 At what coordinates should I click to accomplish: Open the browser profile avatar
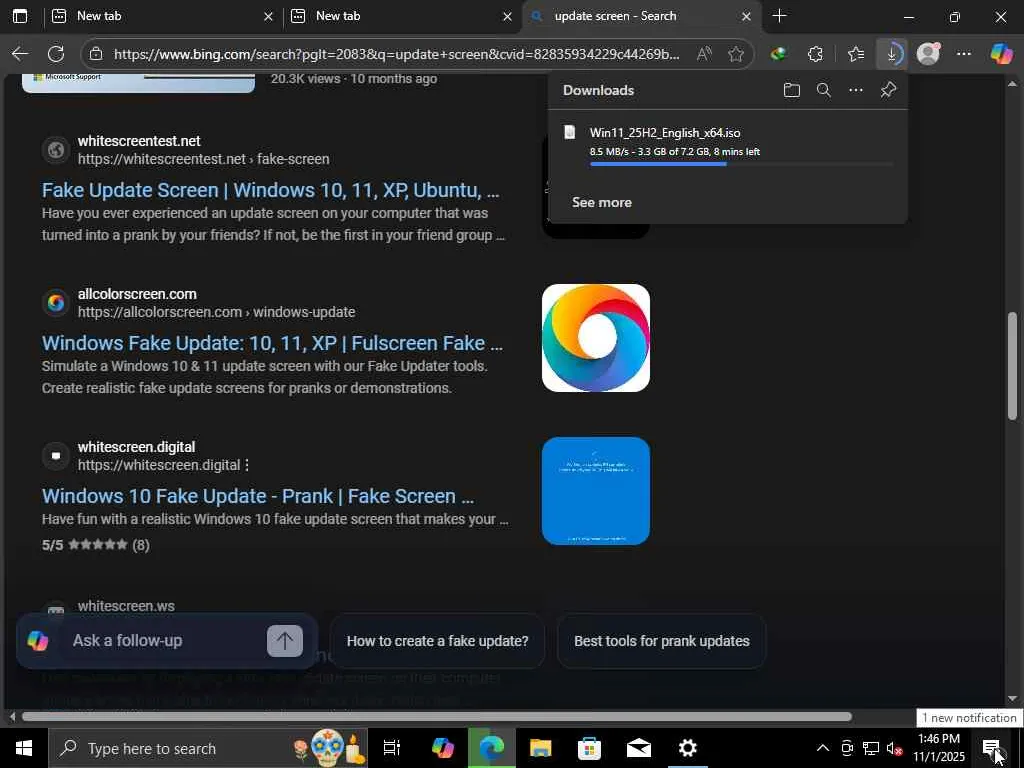click(x=928, y=54)
